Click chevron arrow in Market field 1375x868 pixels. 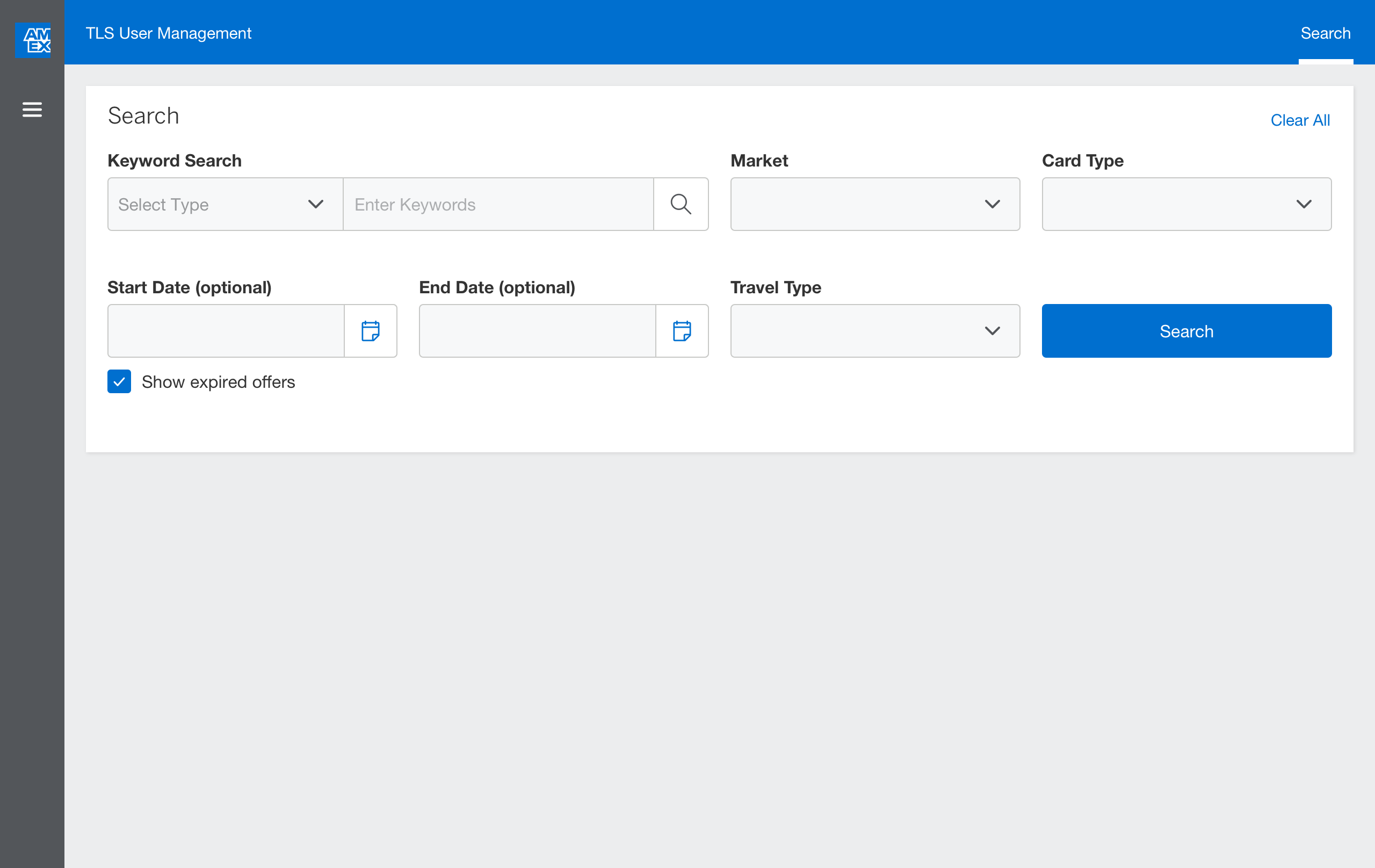[x=993, y=204]
